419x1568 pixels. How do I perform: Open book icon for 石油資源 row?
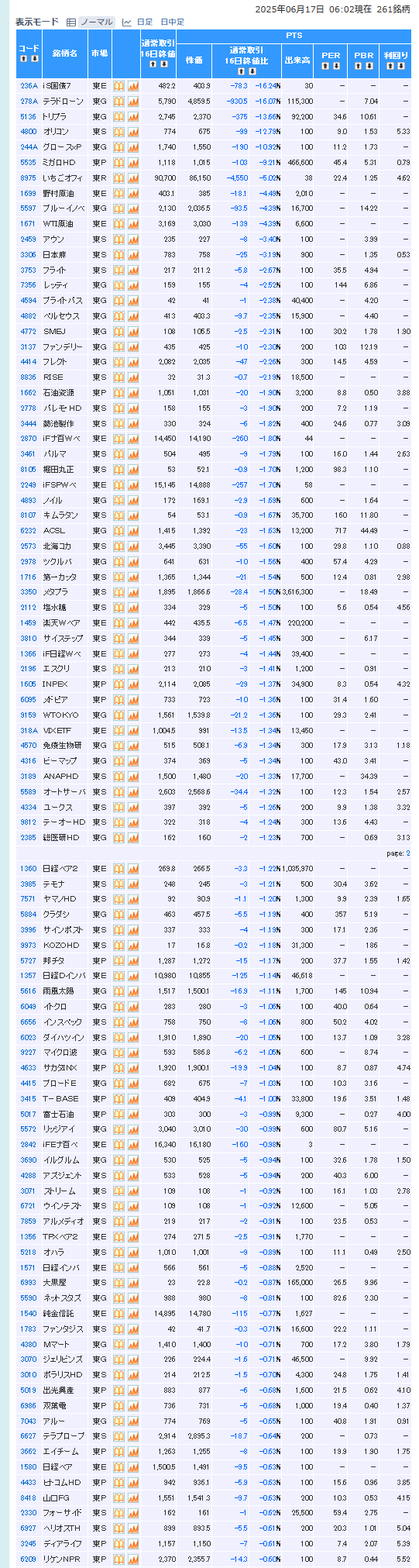[119, 393]
